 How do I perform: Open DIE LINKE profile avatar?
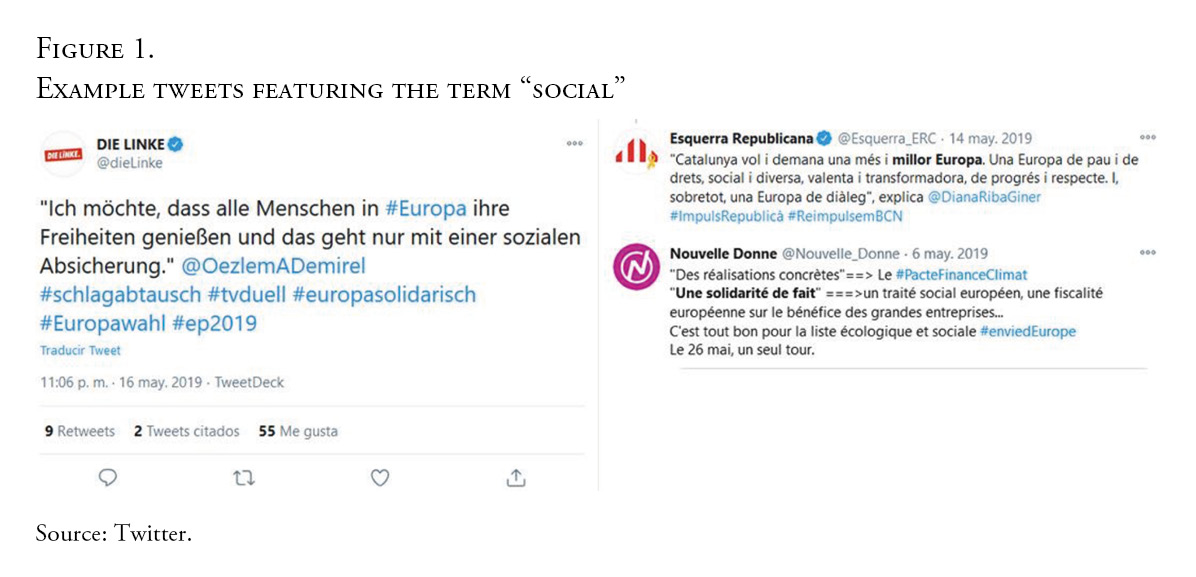pyautogui.click(x=65, y=153)
